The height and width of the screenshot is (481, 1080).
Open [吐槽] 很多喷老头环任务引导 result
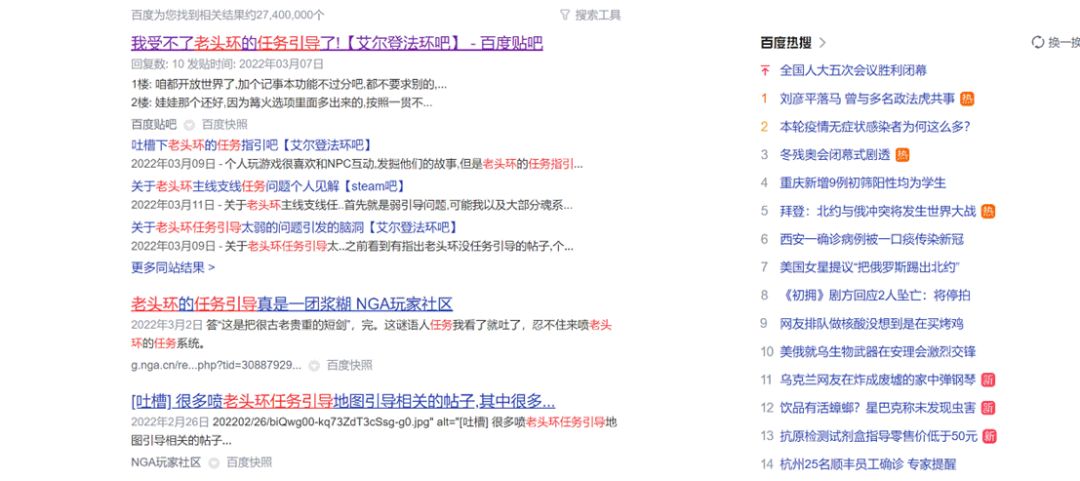click(x=343, y=401)
